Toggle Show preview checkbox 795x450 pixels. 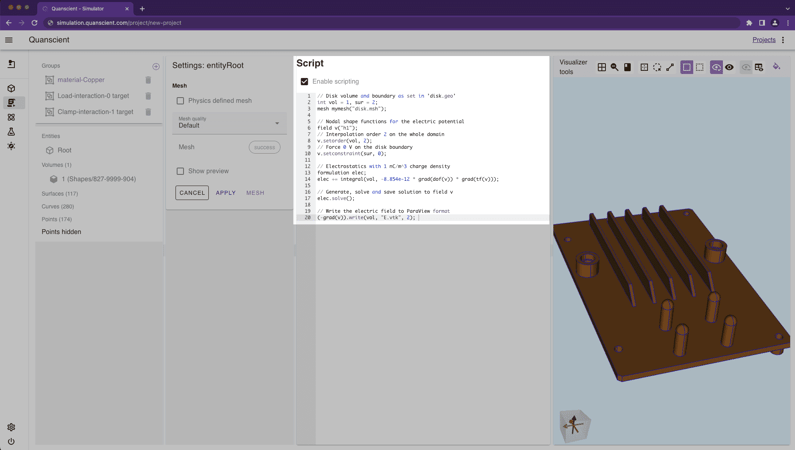click(180, 171)
